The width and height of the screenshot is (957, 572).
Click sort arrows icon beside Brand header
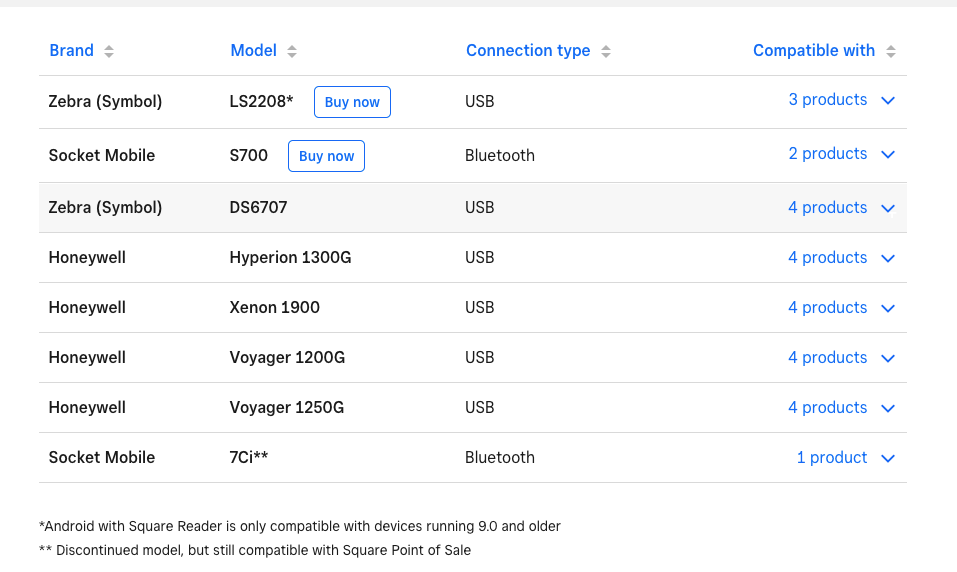click(x=109, y=51)
